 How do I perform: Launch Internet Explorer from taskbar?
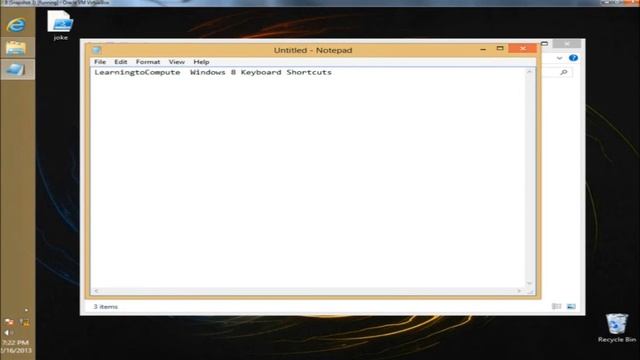[x=16, y=25]
